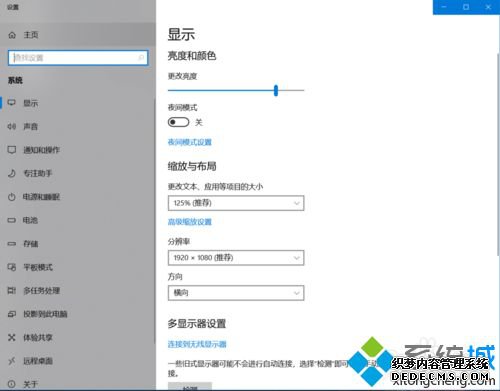The height and width of the screenshot is (391, 500).
Task: Open 多任务处理 settings page
Action: point(78,290)
